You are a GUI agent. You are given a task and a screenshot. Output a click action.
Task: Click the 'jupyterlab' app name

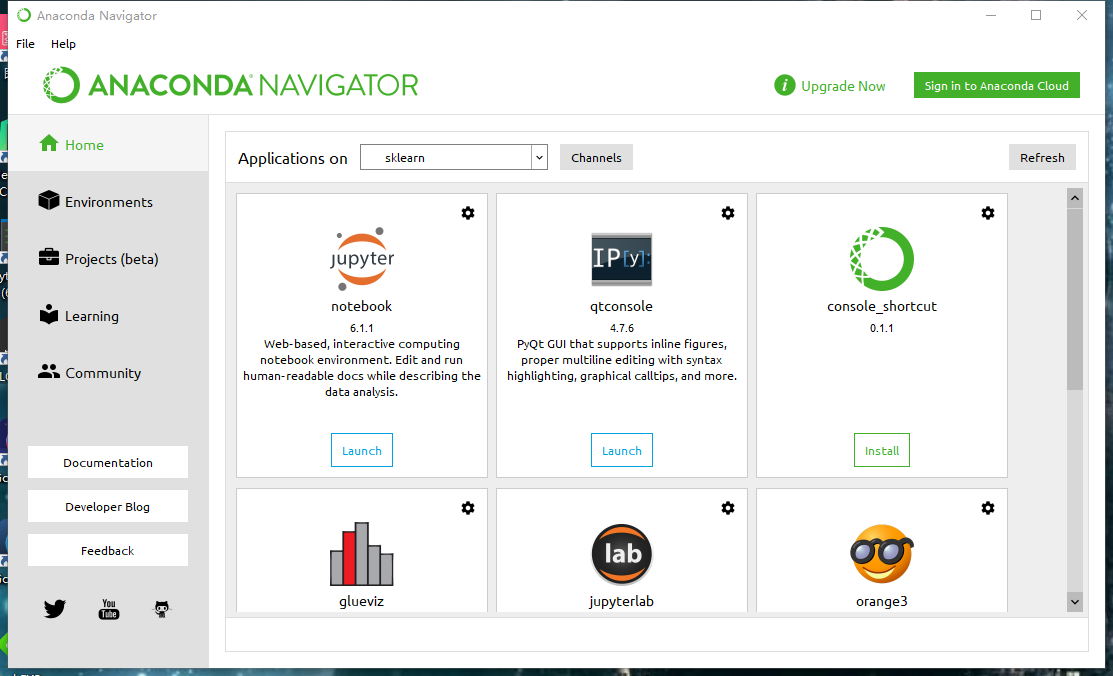pyautogui.click(x=622, y=601)
